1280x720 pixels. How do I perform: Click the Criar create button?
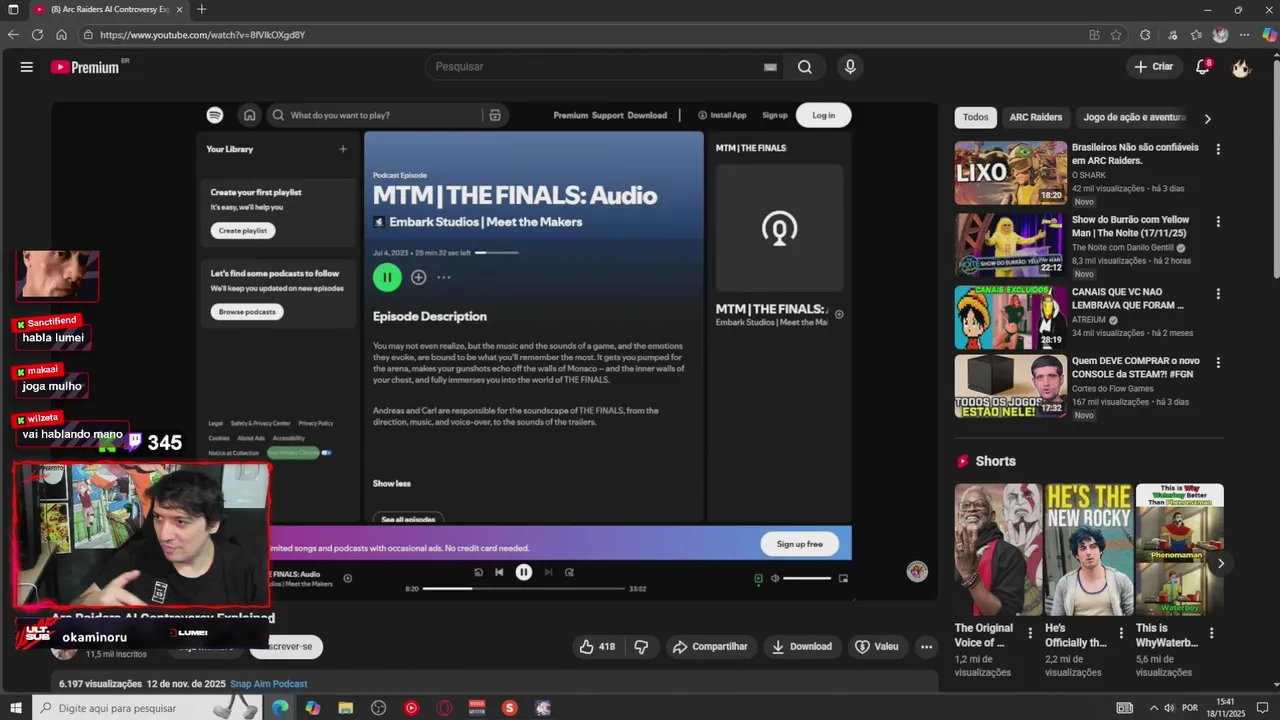tap(1153, 67)
